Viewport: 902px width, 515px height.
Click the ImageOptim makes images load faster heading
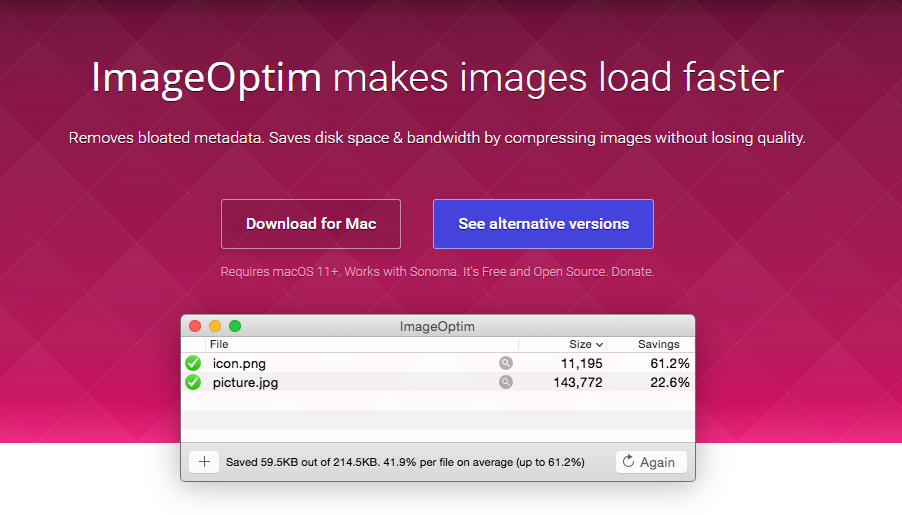(438, 78)
